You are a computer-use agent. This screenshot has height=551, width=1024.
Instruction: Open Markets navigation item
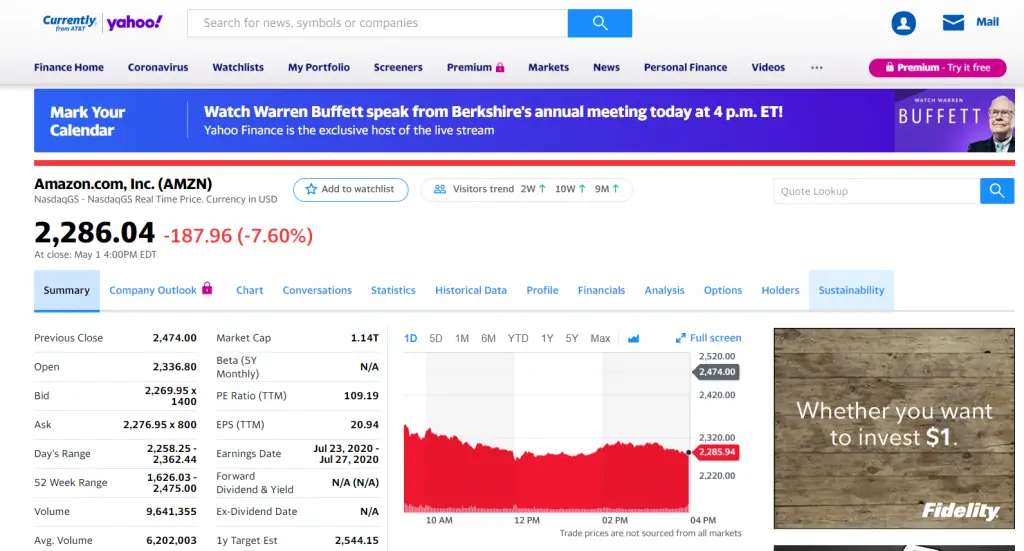pos(549,67)
